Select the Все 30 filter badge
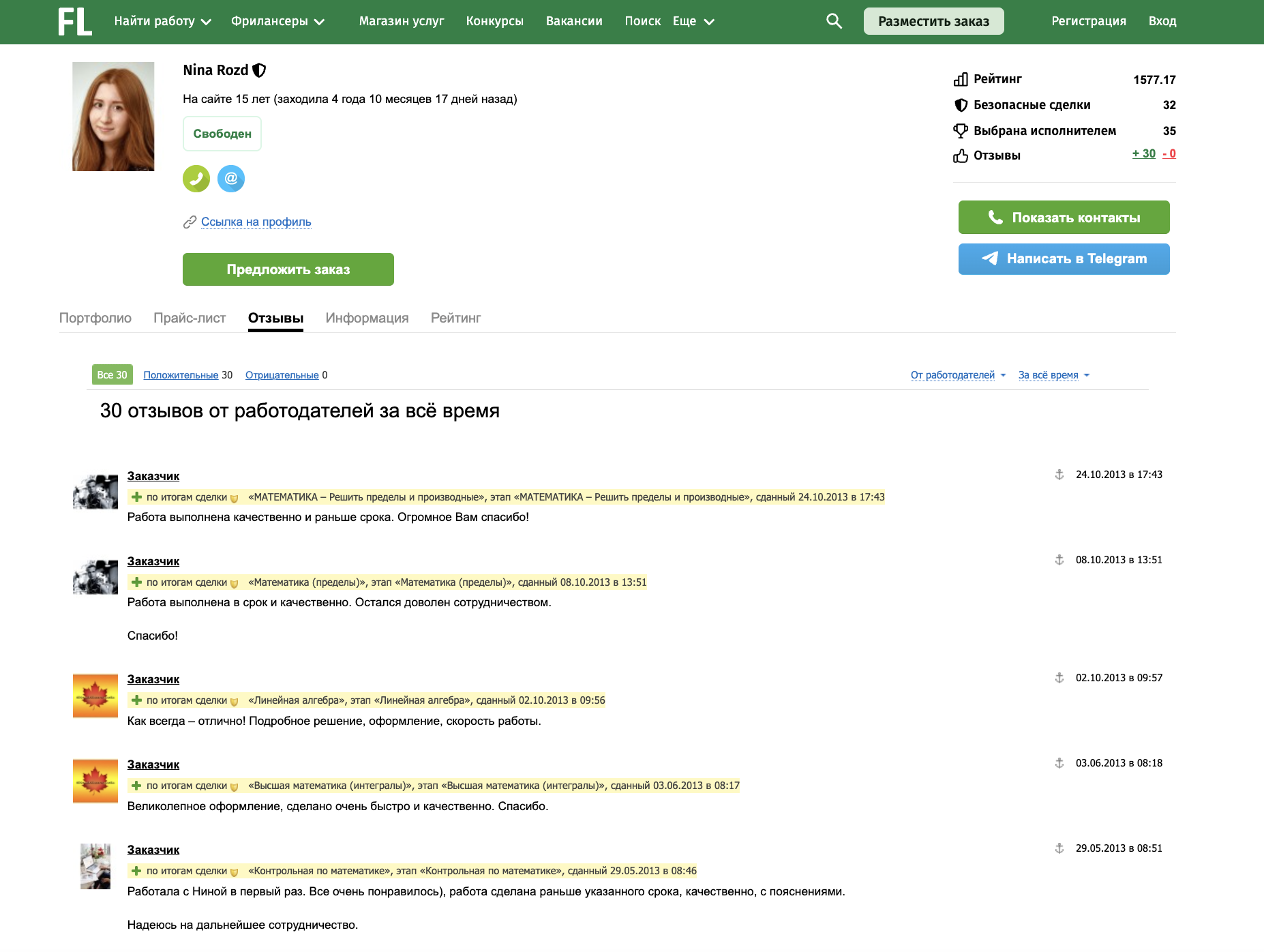The height and width of the screenshot is (952, 1264). coord(112,374)
